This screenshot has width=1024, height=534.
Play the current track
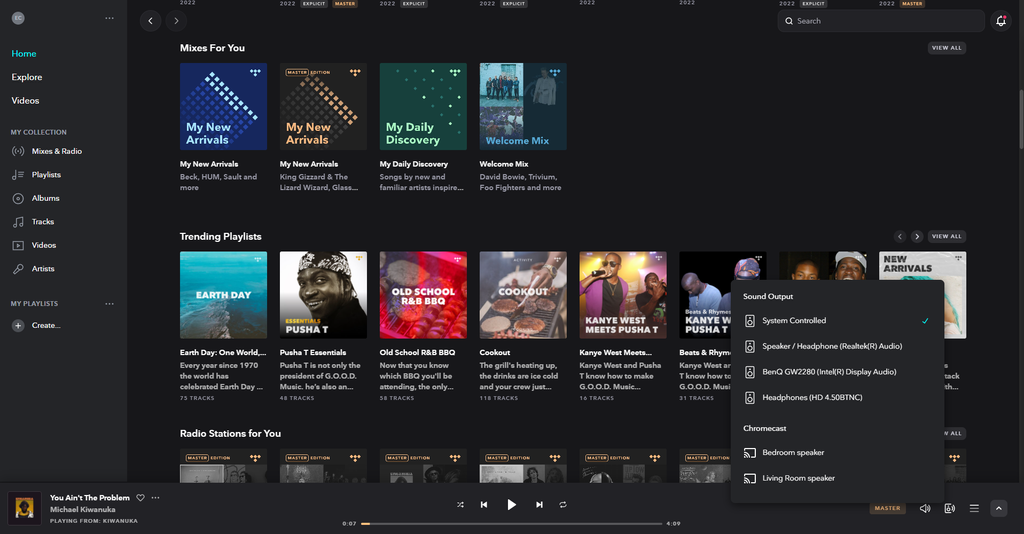pyautogui.click(x=511, y=505)
